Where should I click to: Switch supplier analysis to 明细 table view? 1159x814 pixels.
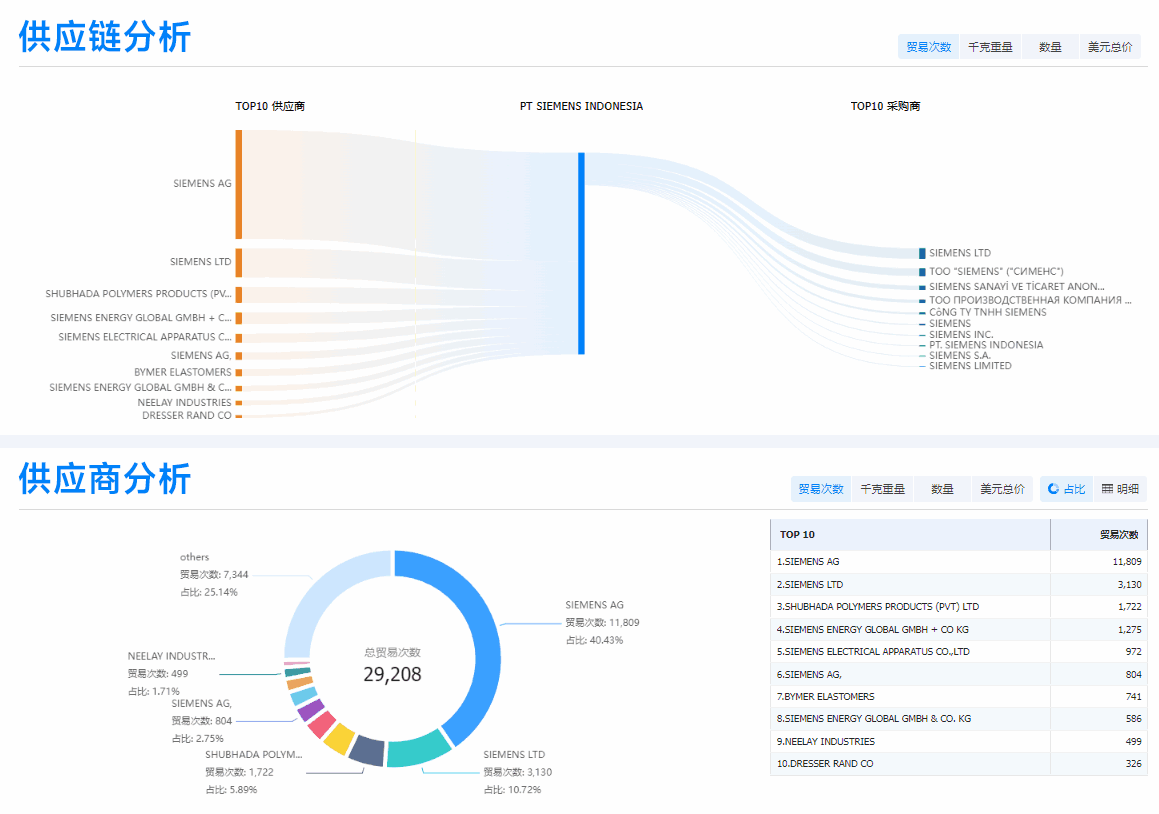1120,489
